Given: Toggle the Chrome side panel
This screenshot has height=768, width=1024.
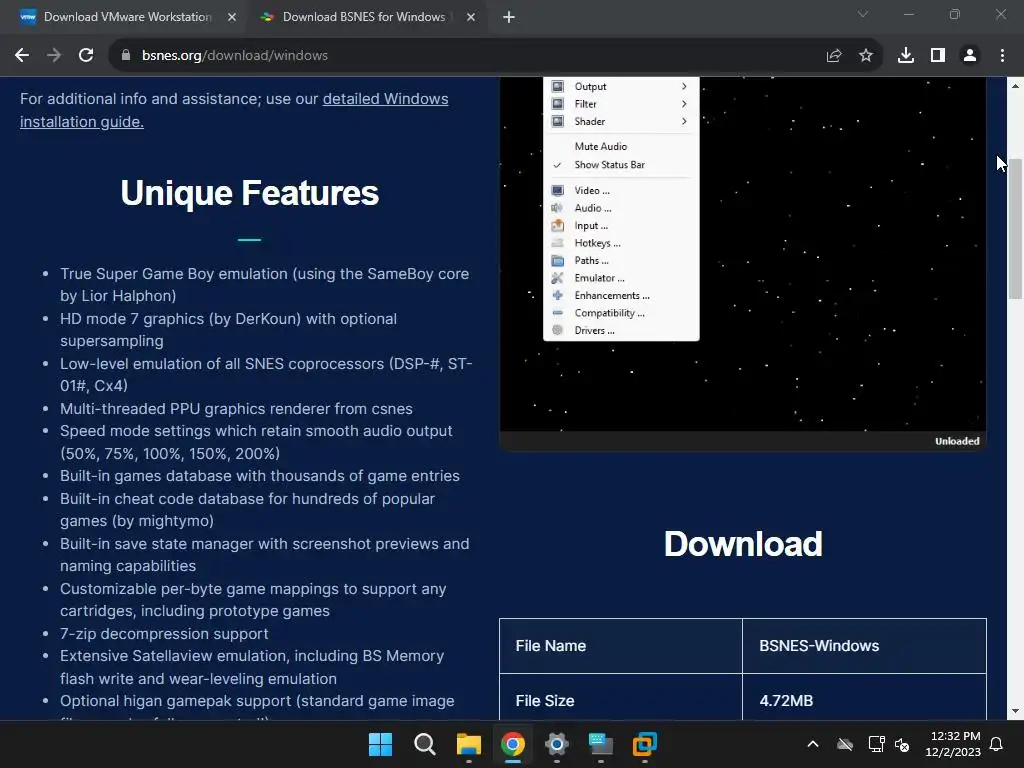Looking at the screenshot, I should [x=938, y=56].
